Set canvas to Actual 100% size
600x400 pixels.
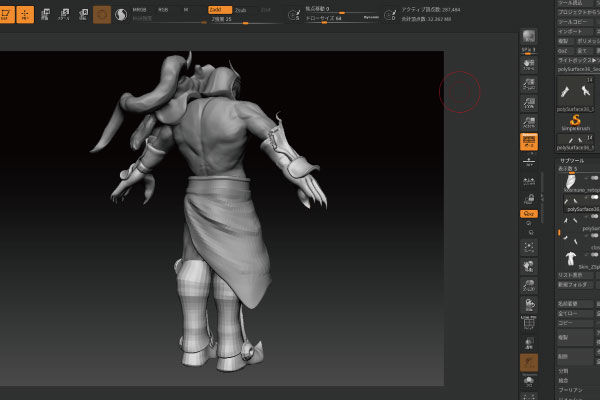pos(529,103)
